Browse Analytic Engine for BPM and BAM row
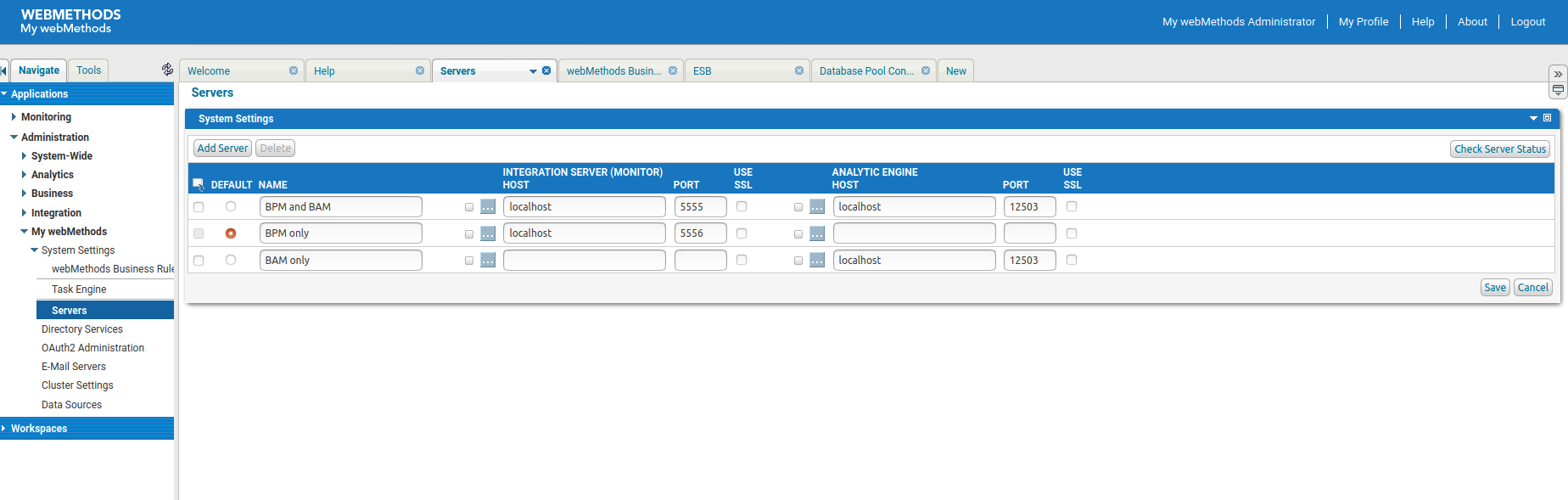This screenshot has width=1568, height=500. click(x=817, y=206)
